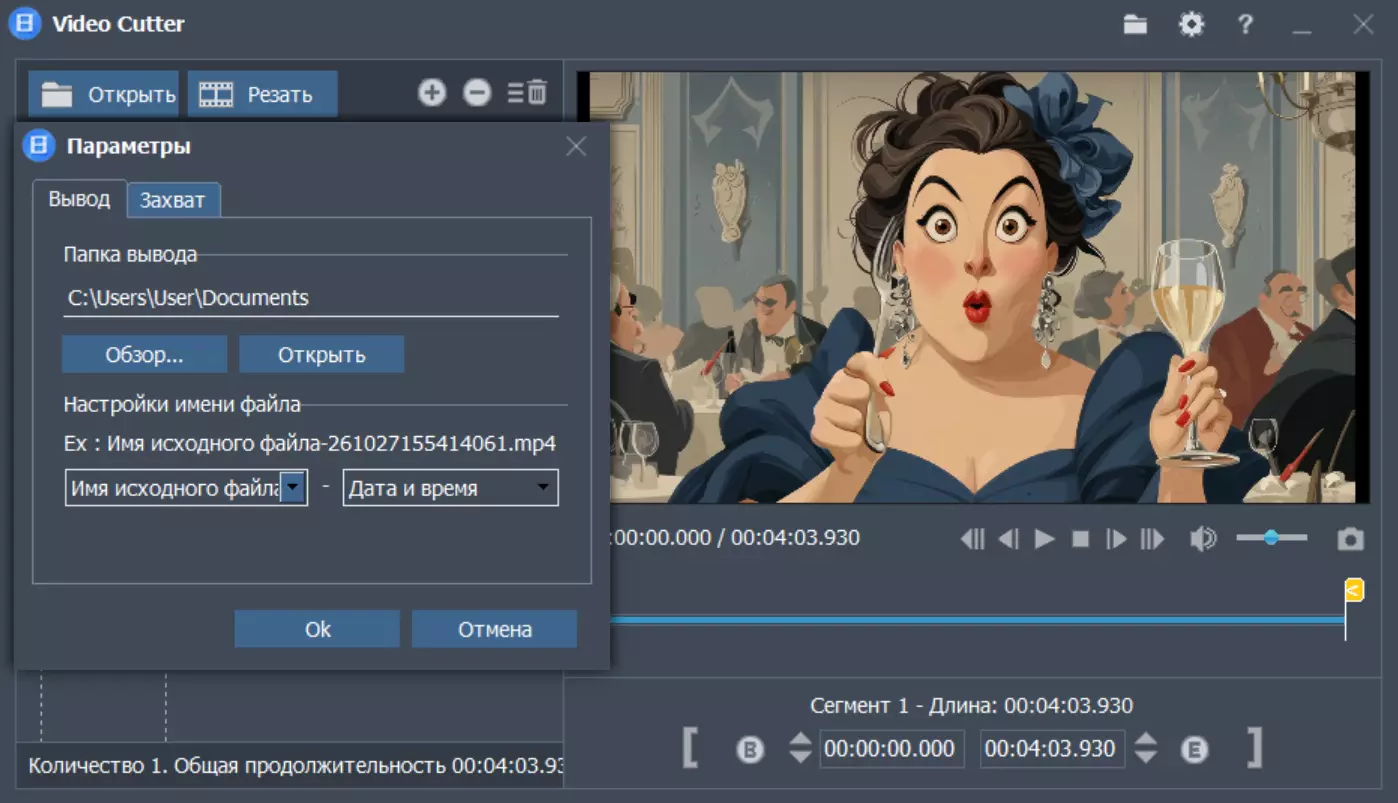Jump to next keyframe button

[1152, 539]
